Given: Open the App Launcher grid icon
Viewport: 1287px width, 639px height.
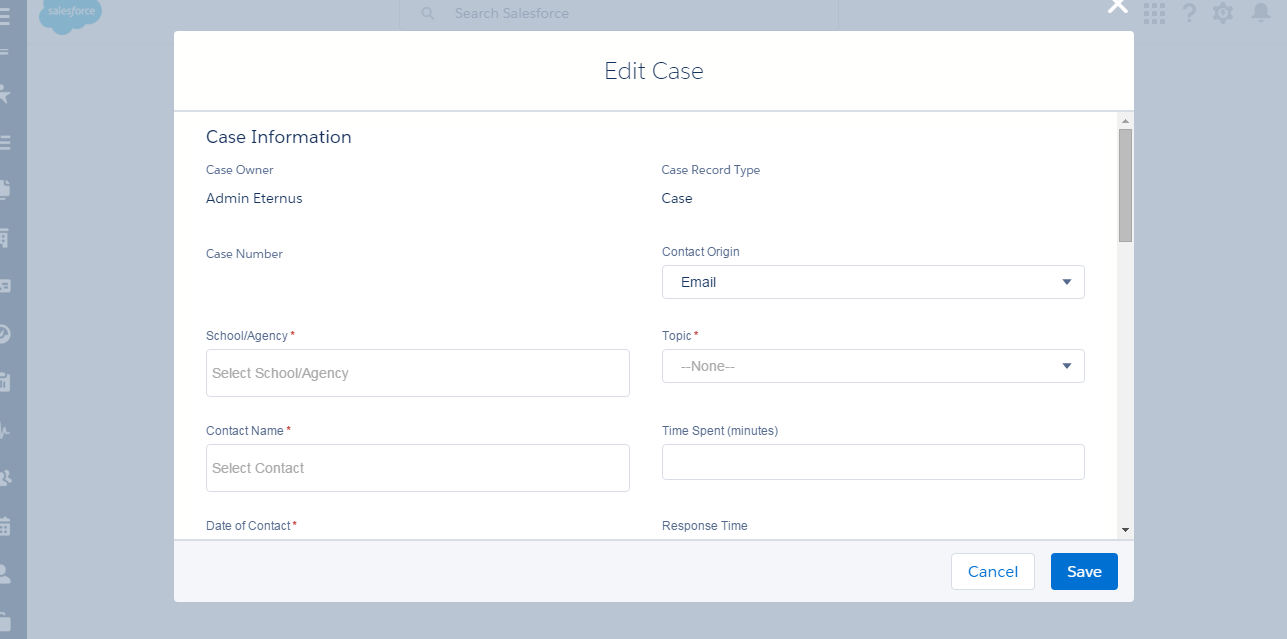Looking at the screenshot, I should coord(1155,13).
